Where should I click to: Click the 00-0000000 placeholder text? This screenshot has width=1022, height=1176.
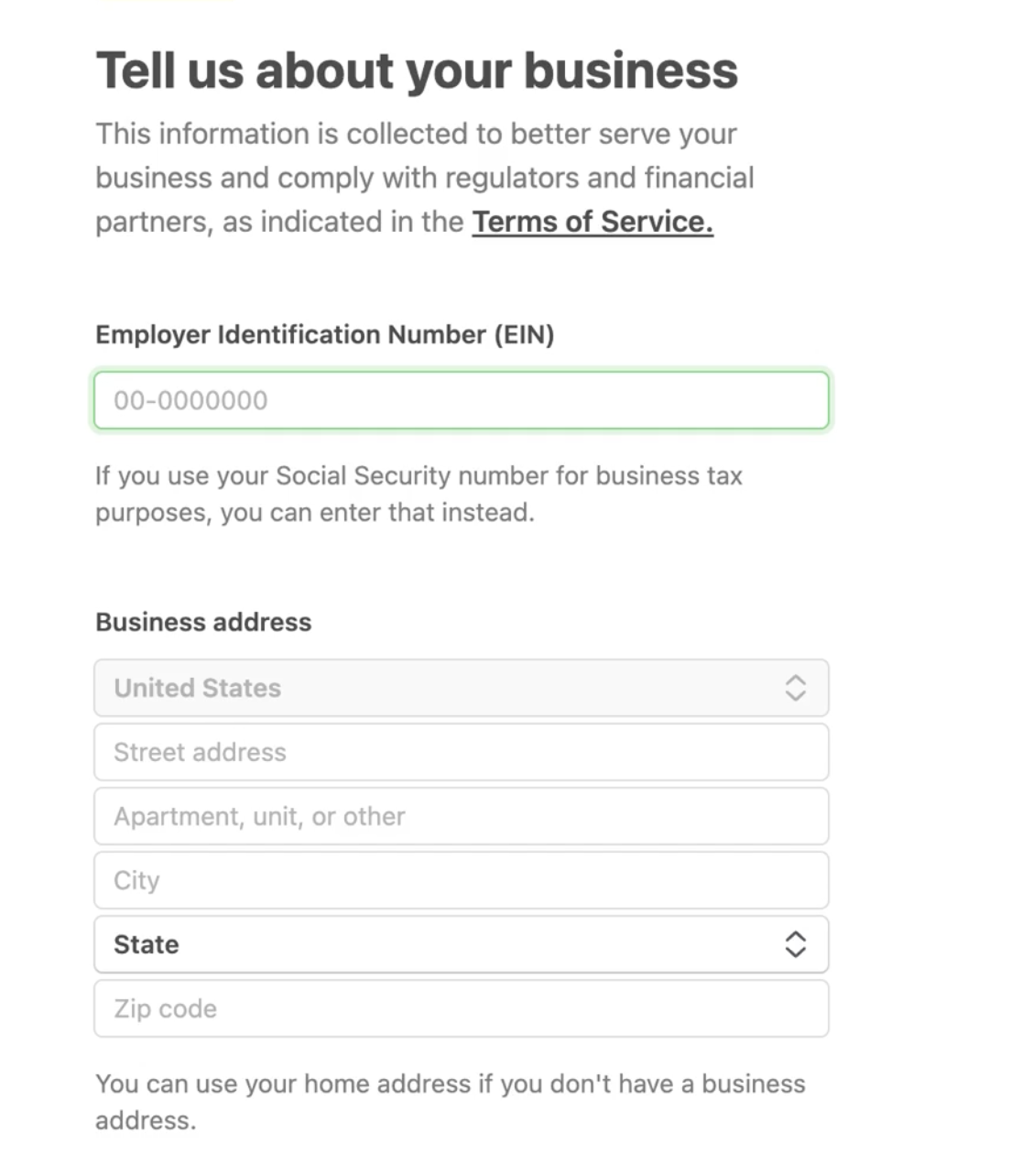[x=190, y=400]
